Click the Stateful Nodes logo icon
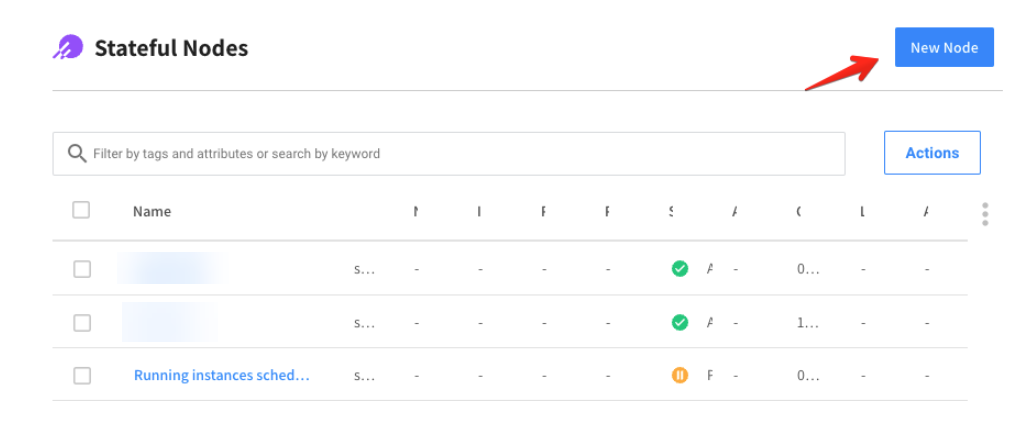1024x421 pixels. pyautogui.click(x=68, y=48)
